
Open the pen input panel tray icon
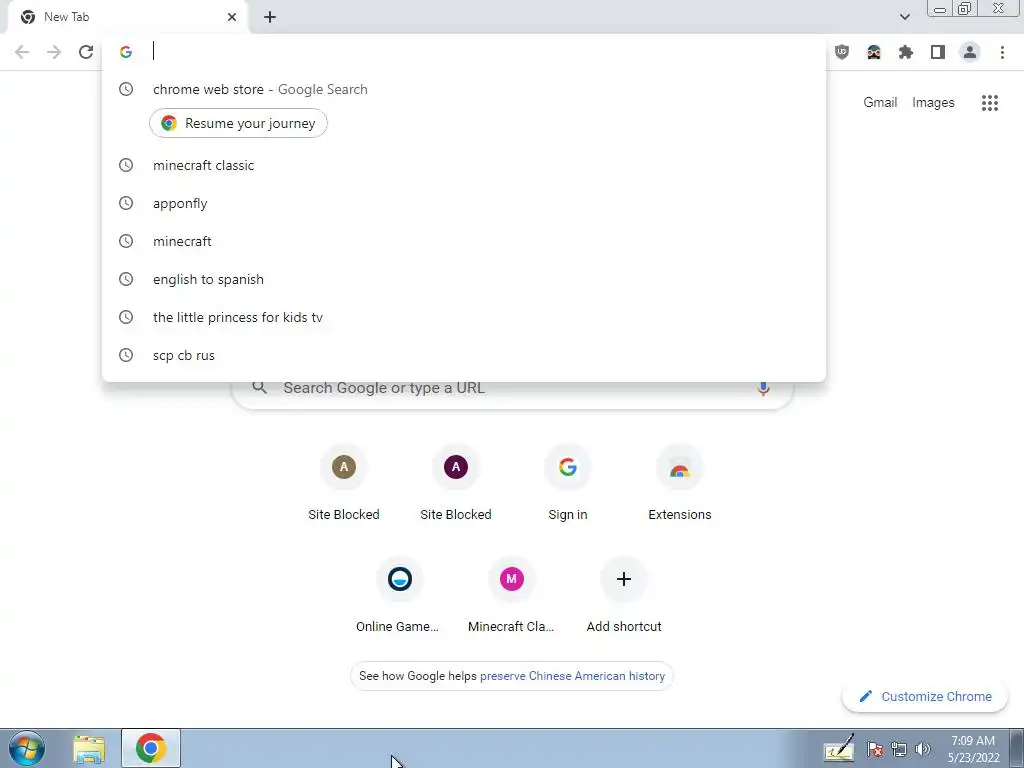[839, 749]
